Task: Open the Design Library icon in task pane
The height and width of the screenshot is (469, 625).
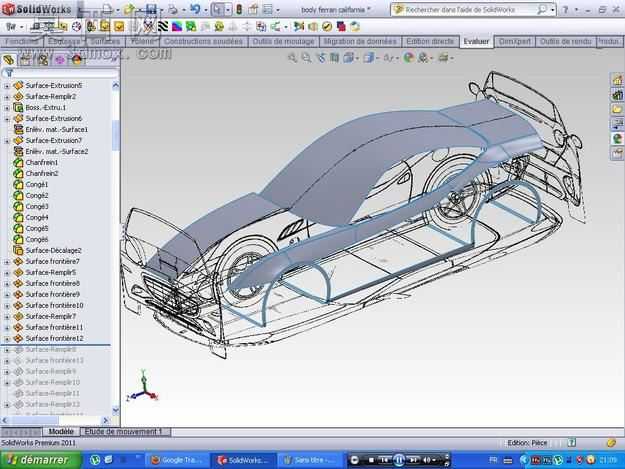Action: 617,95
